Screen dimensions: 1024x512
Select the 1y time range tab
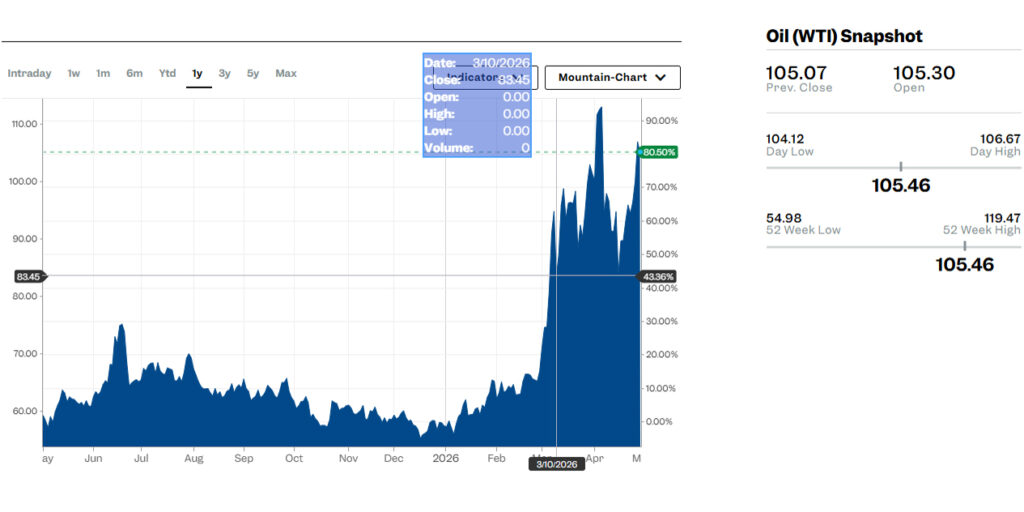[x=197, y=73]
